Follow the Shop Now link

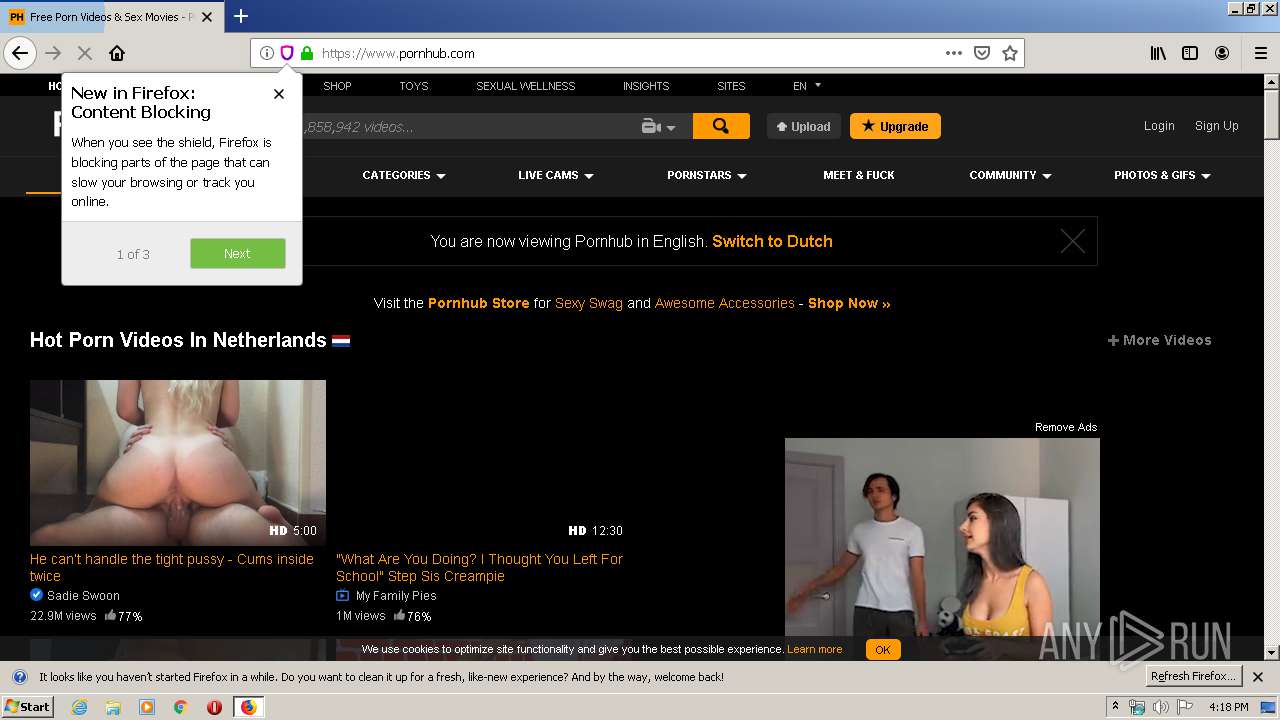[x=849, y=303]
